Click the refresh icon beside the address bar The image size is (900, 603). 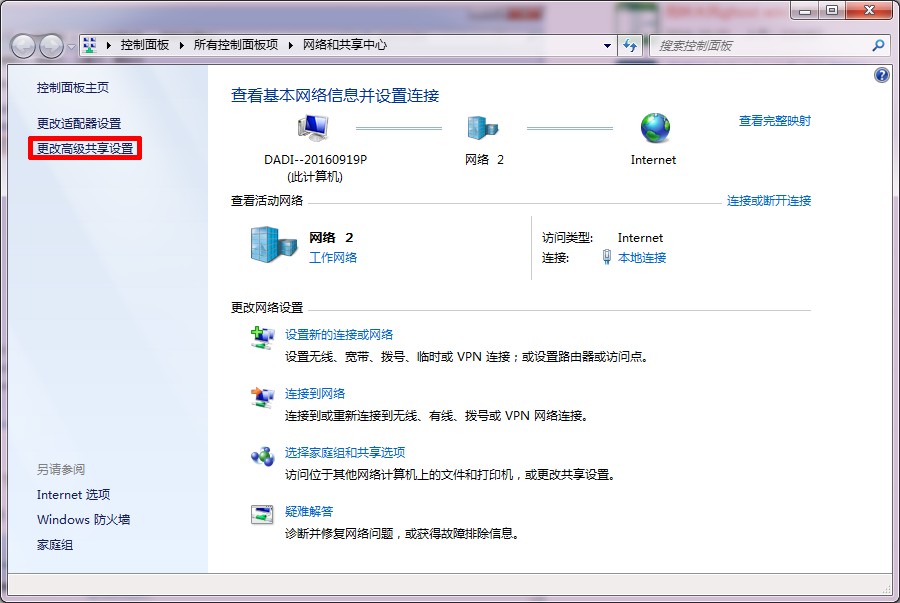click(x=631, y=45)
